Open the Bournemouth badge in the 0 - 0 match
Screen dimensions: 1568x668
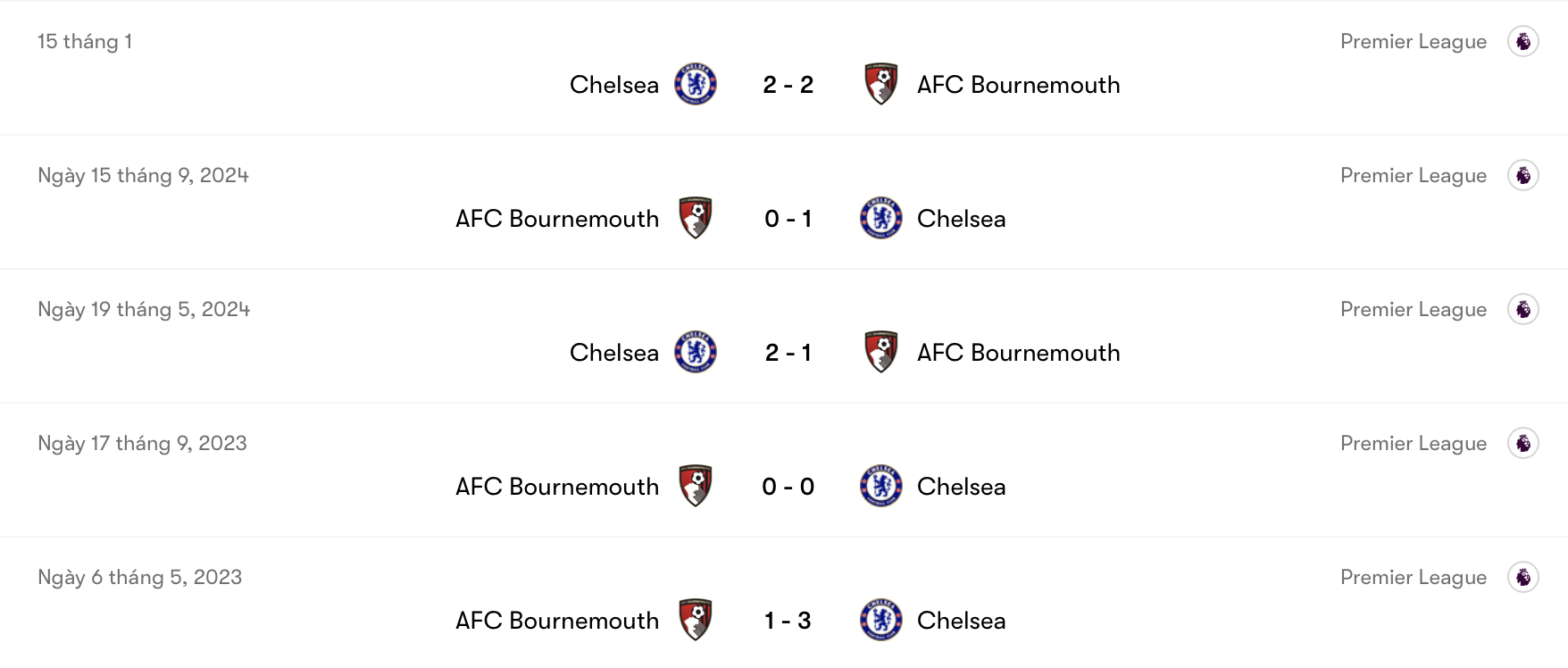point(697,487)
